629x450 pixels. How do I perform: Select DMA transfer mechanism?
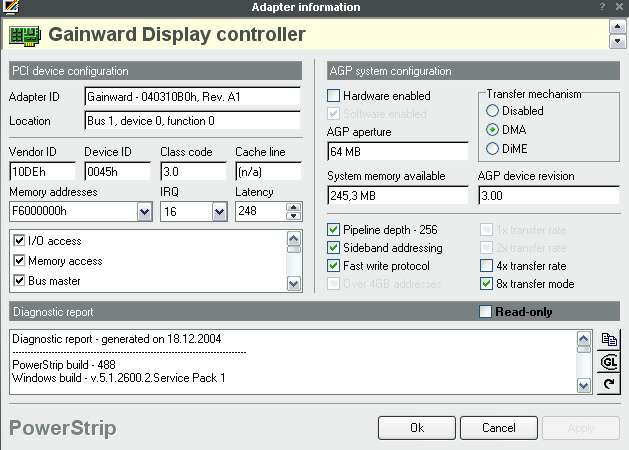coord(492,130)
